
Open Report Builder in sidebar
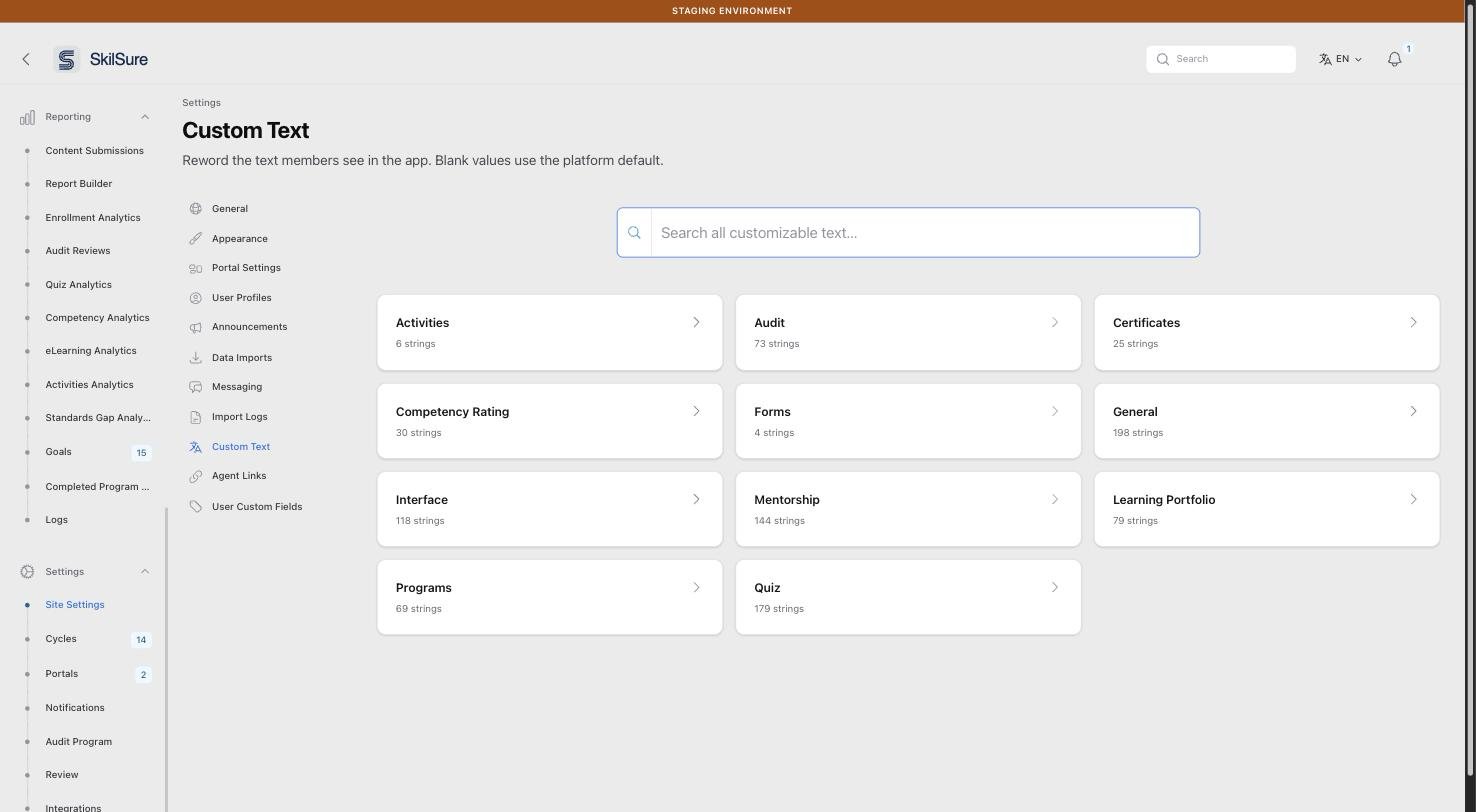click(79, 184)
